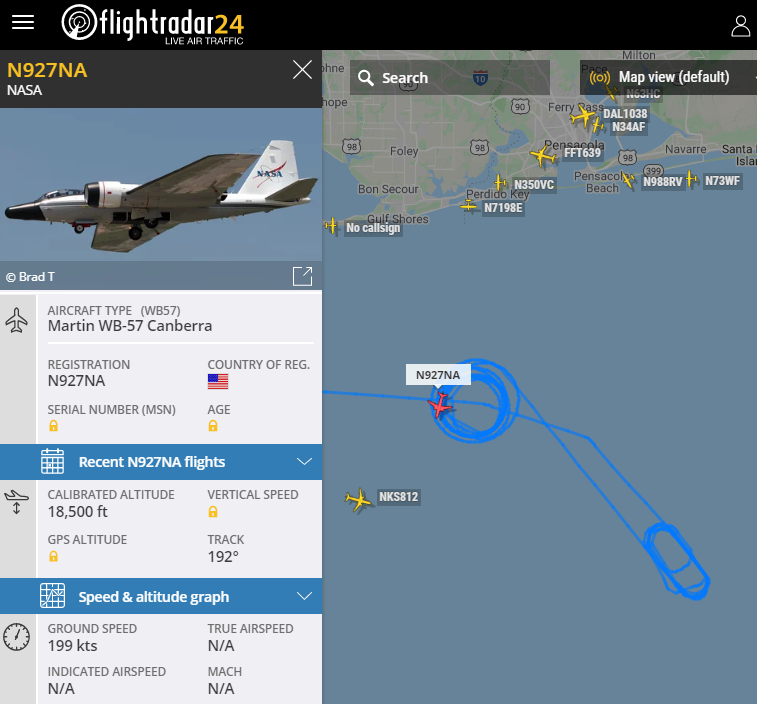Click the flightradar24 logo
This screenshot has height=704, width=757.
click(153, 24)
